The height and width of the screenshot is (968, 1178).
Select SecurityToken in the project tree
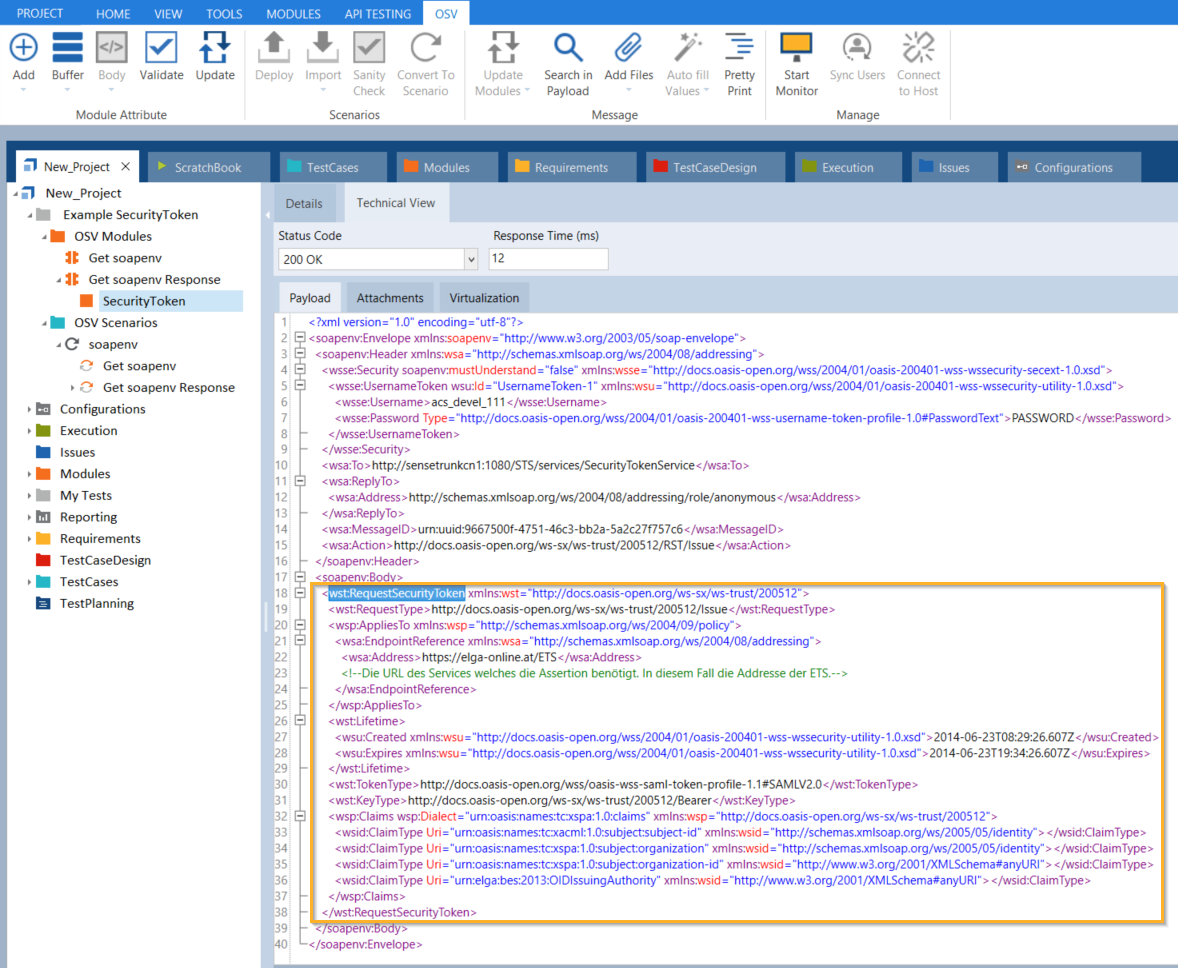point(143,301)
